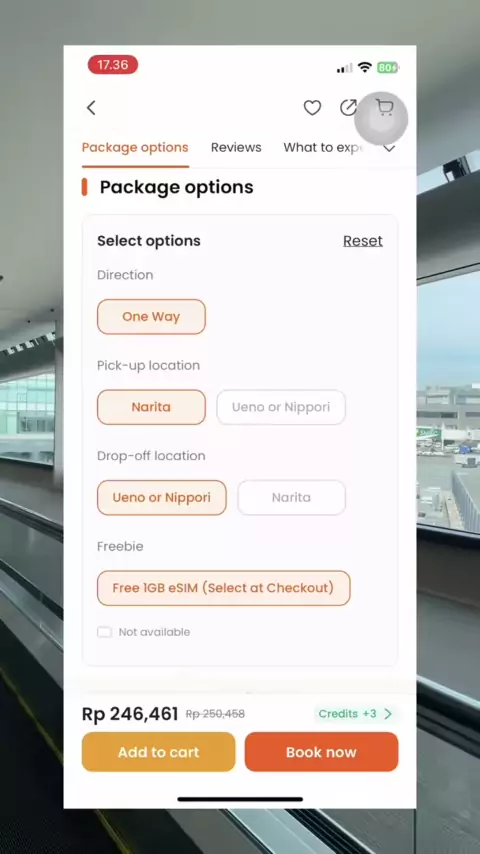Open the shopping cart icon

[384, 107]
